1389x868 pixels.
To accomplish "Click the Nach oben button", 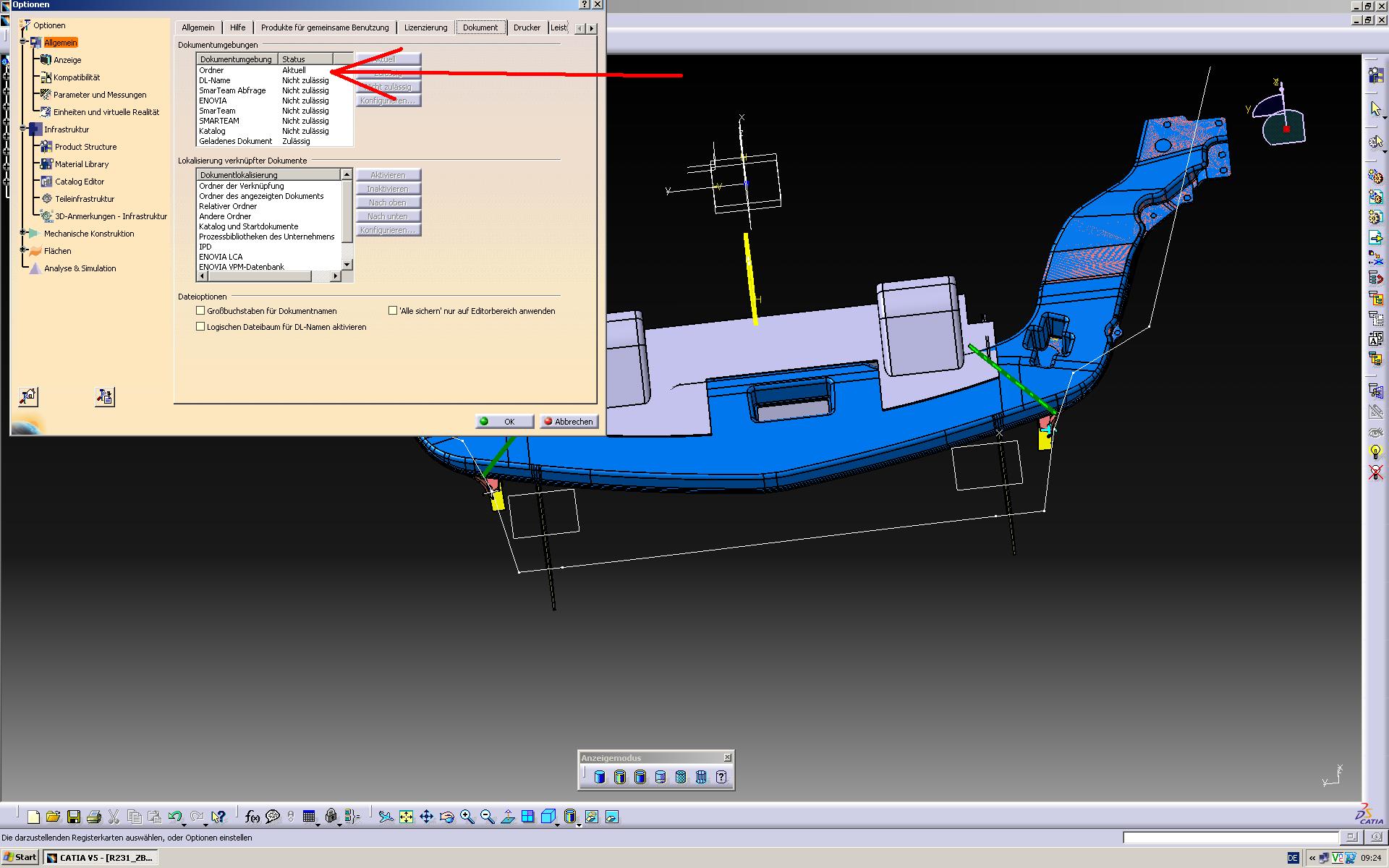I will click(388, 203).
